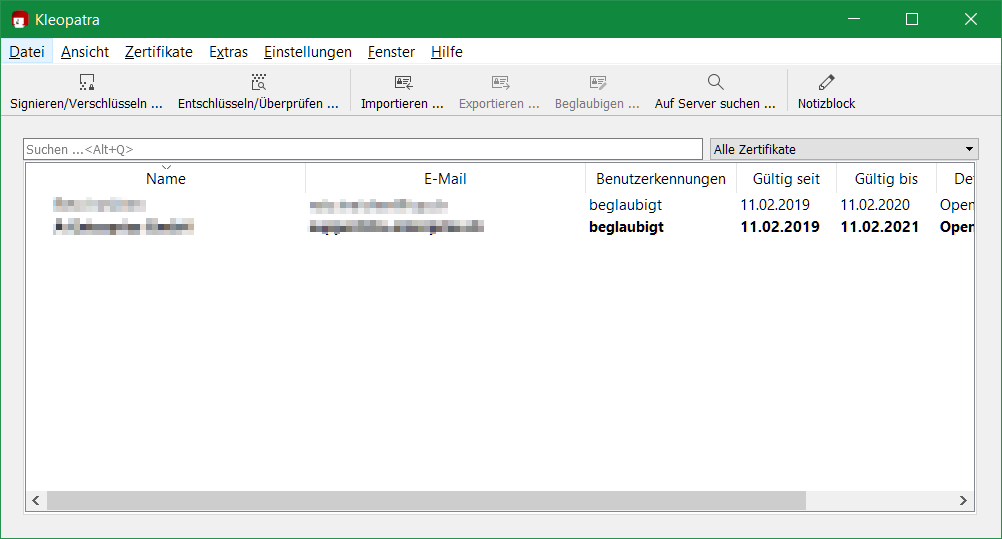1002x539 pixels.
Task: Sort by Gültig bis column header
Action: [886, 178]
